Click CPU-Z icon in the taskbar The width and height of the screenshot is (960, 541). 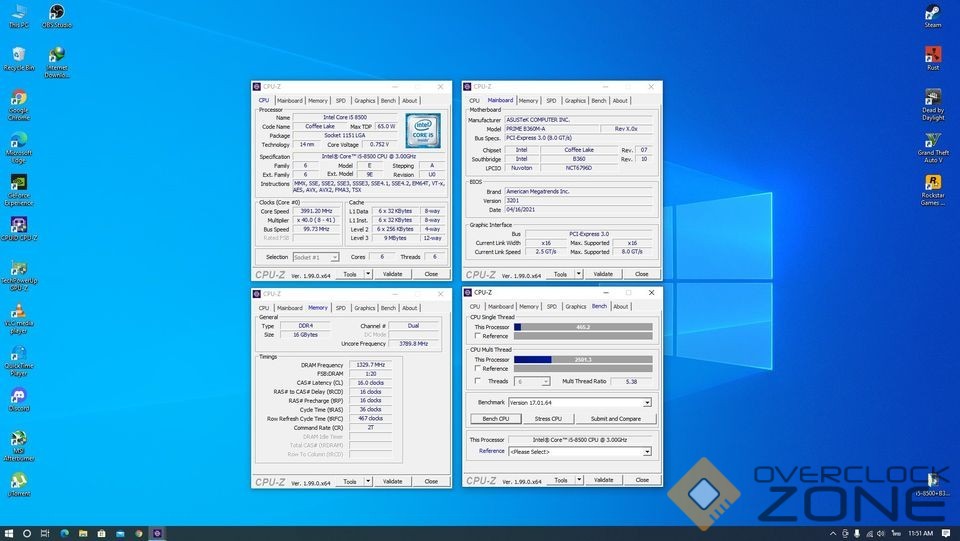coord(157,533)
